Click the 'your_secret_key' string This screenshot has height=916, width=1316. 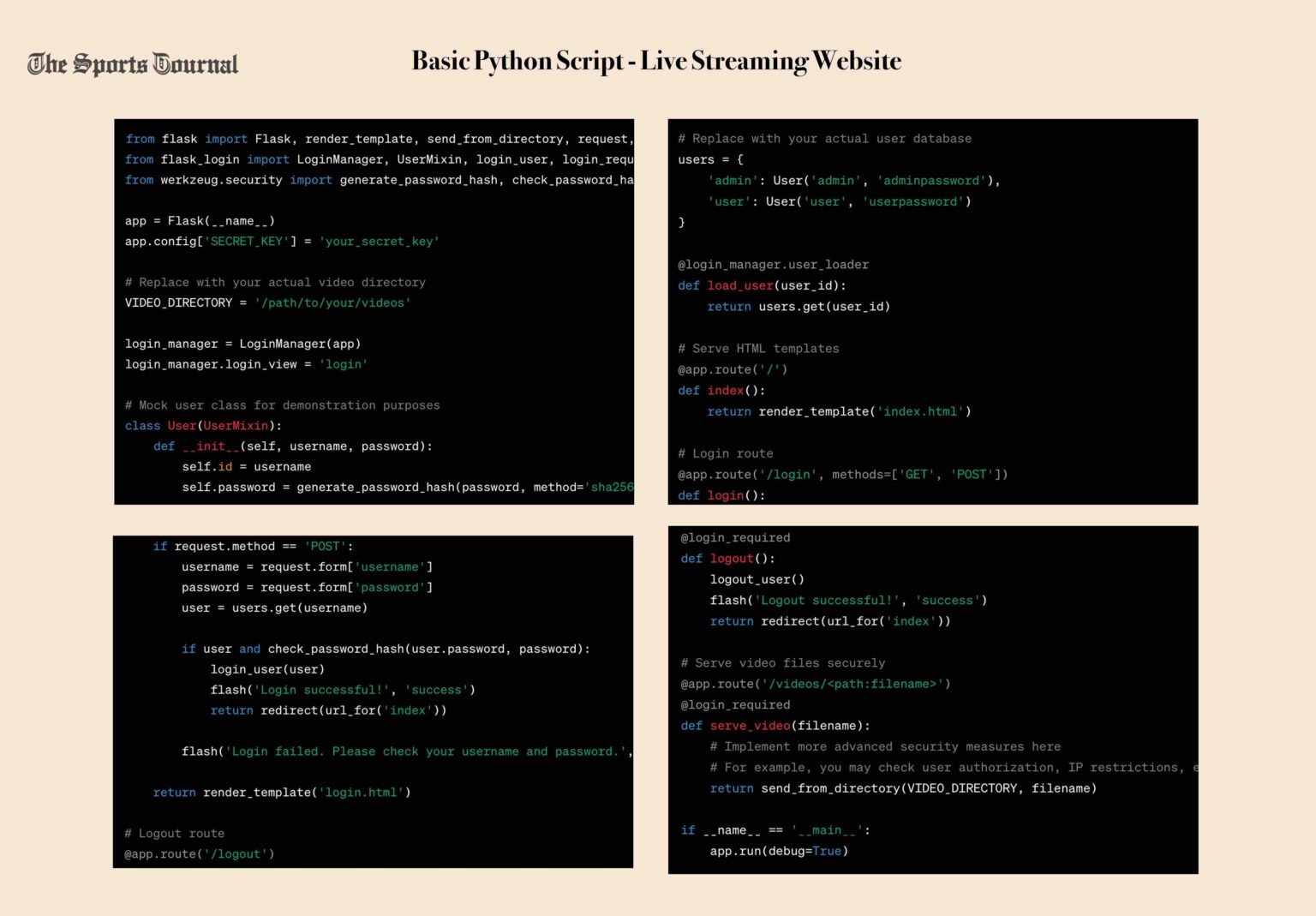click(x=379, y=242)
